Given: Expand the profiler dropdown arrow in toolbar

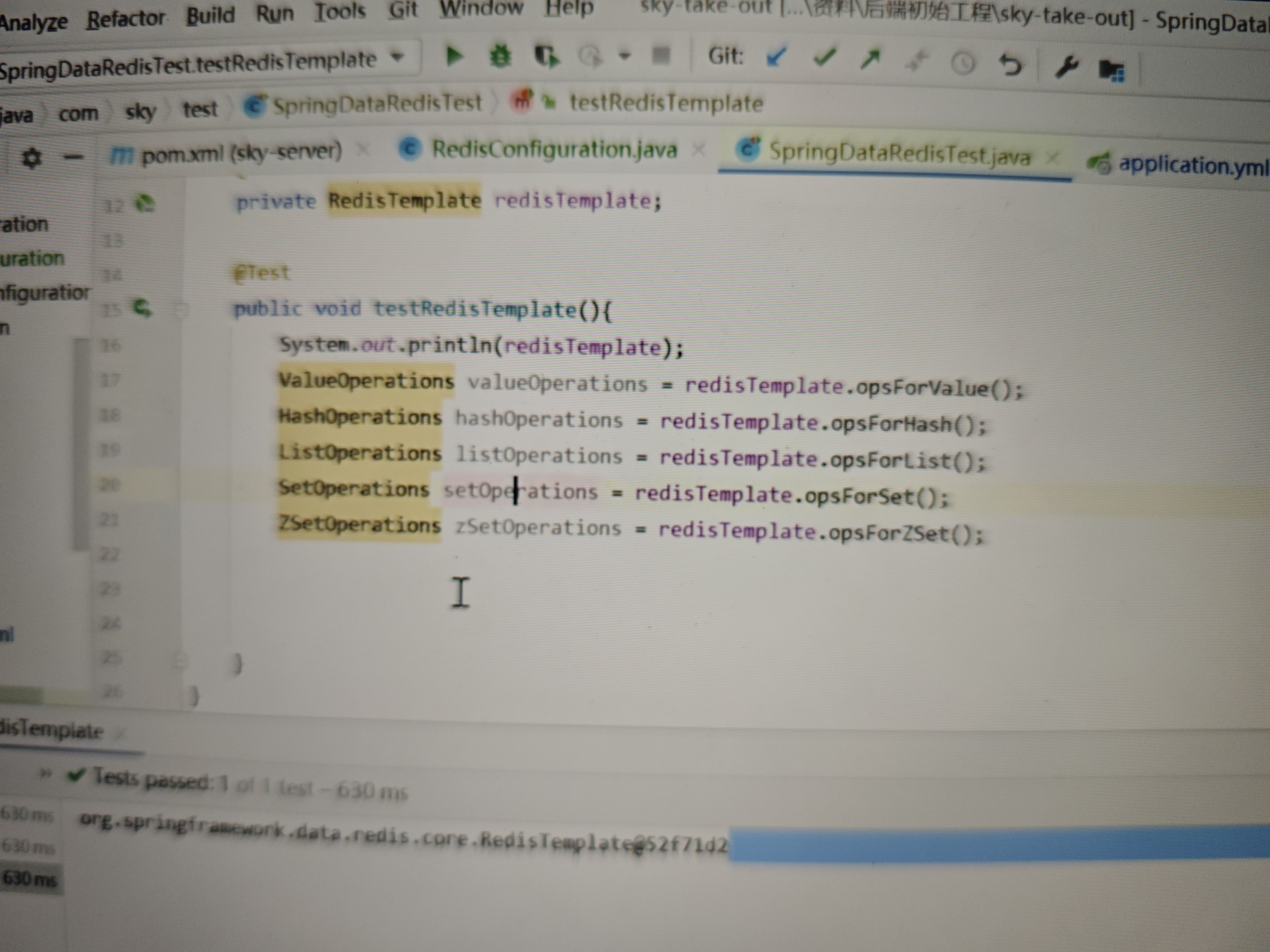Looking at the screenshot, I should pyautogui.click(x=625, y=56).
